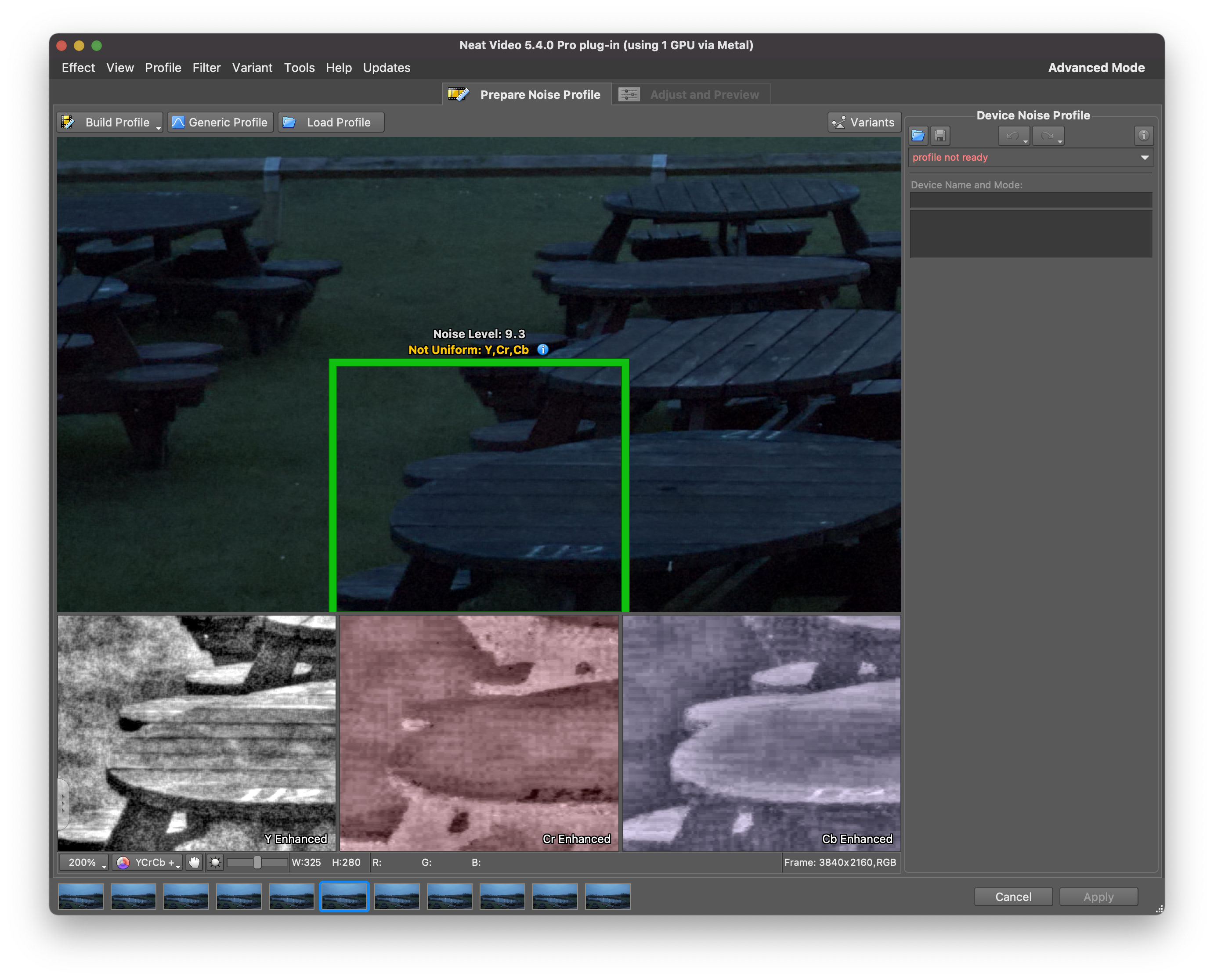This screenshot has height=980, width=1214.
Task: Open the Variants panel
Action: coord(864,122)
